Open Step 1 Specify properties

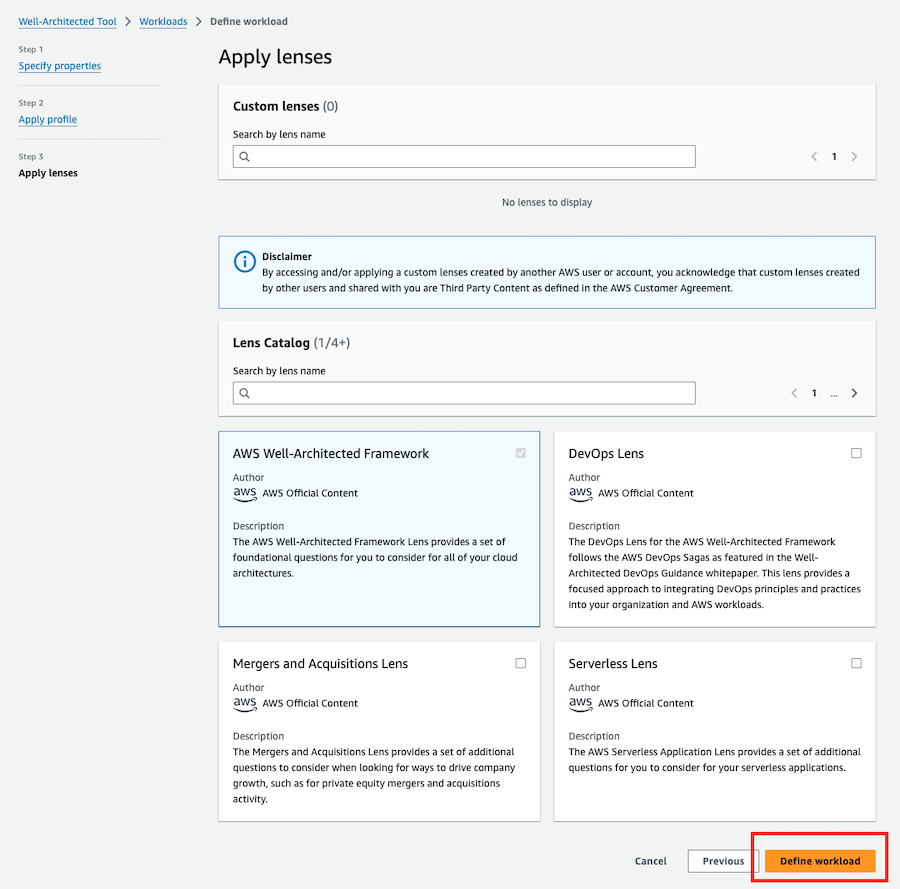coord(60,66)
